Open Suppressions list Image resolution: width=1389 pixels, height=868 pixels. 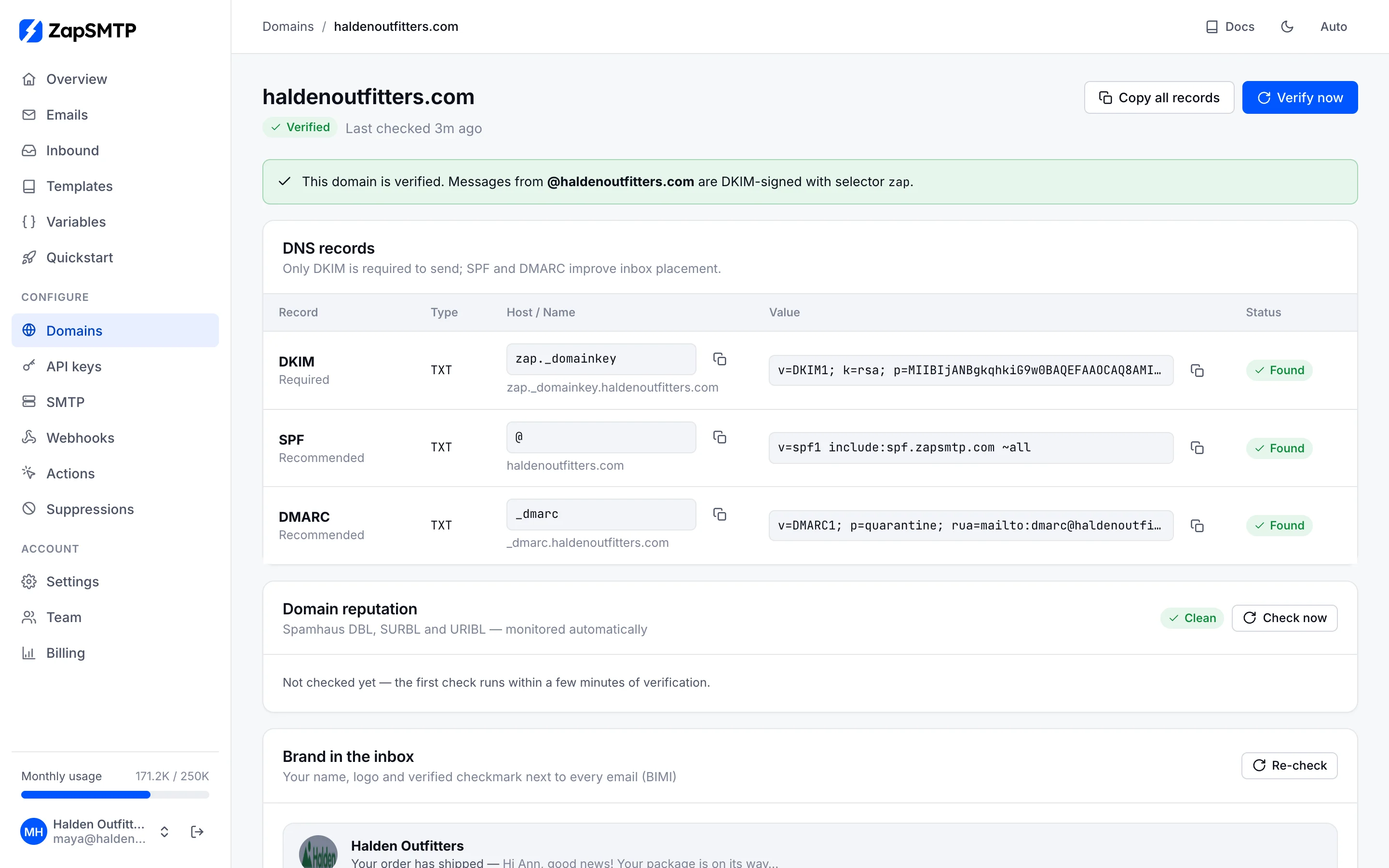click(x=115, y=509)
